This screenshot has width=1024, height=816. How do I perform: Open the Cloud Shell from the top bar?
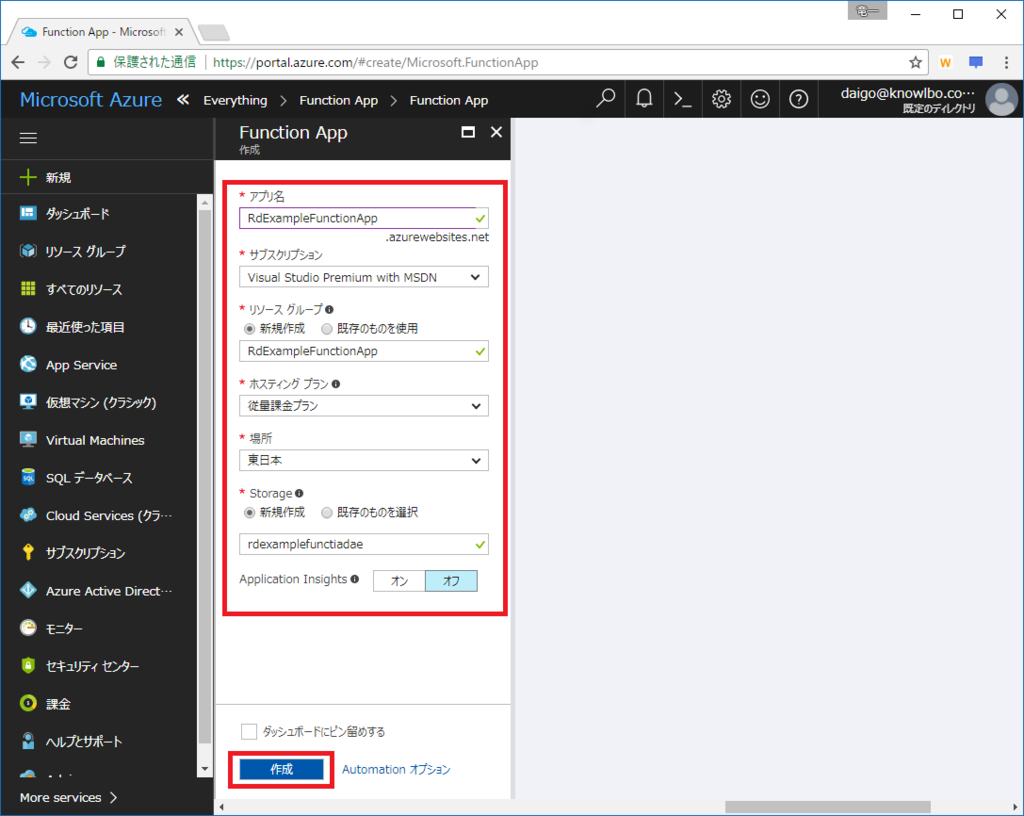click(x=683, y=99)
